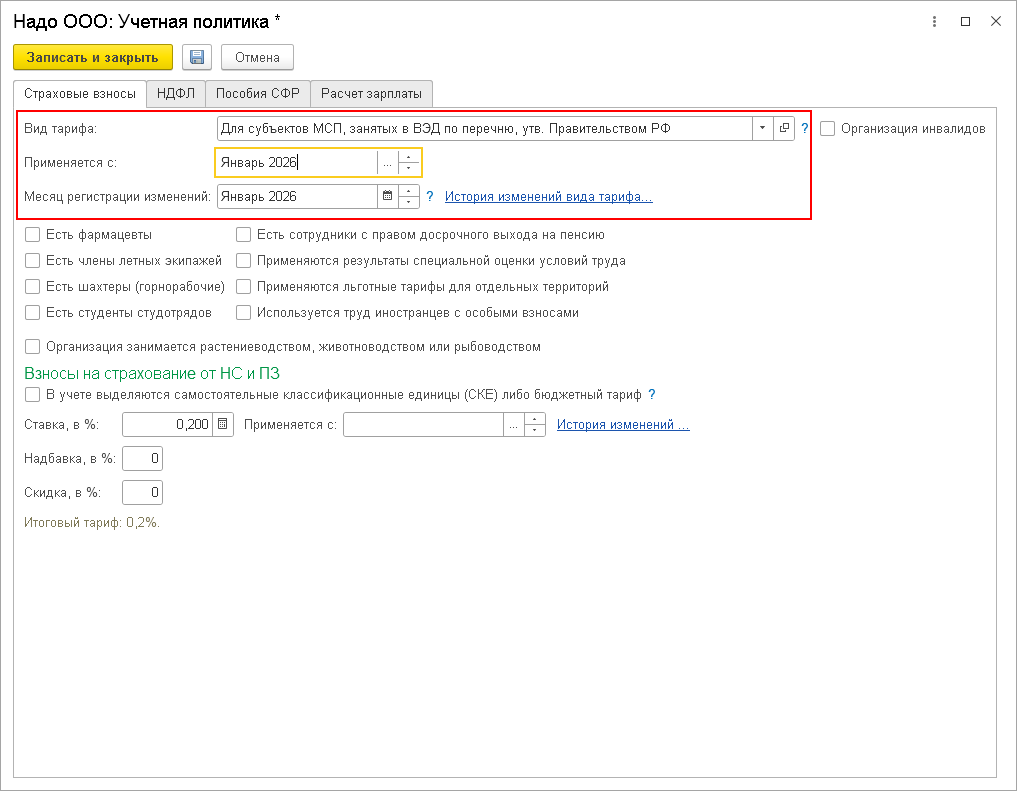
Task: Check the Есть фармацевты option
Action: 33,235
